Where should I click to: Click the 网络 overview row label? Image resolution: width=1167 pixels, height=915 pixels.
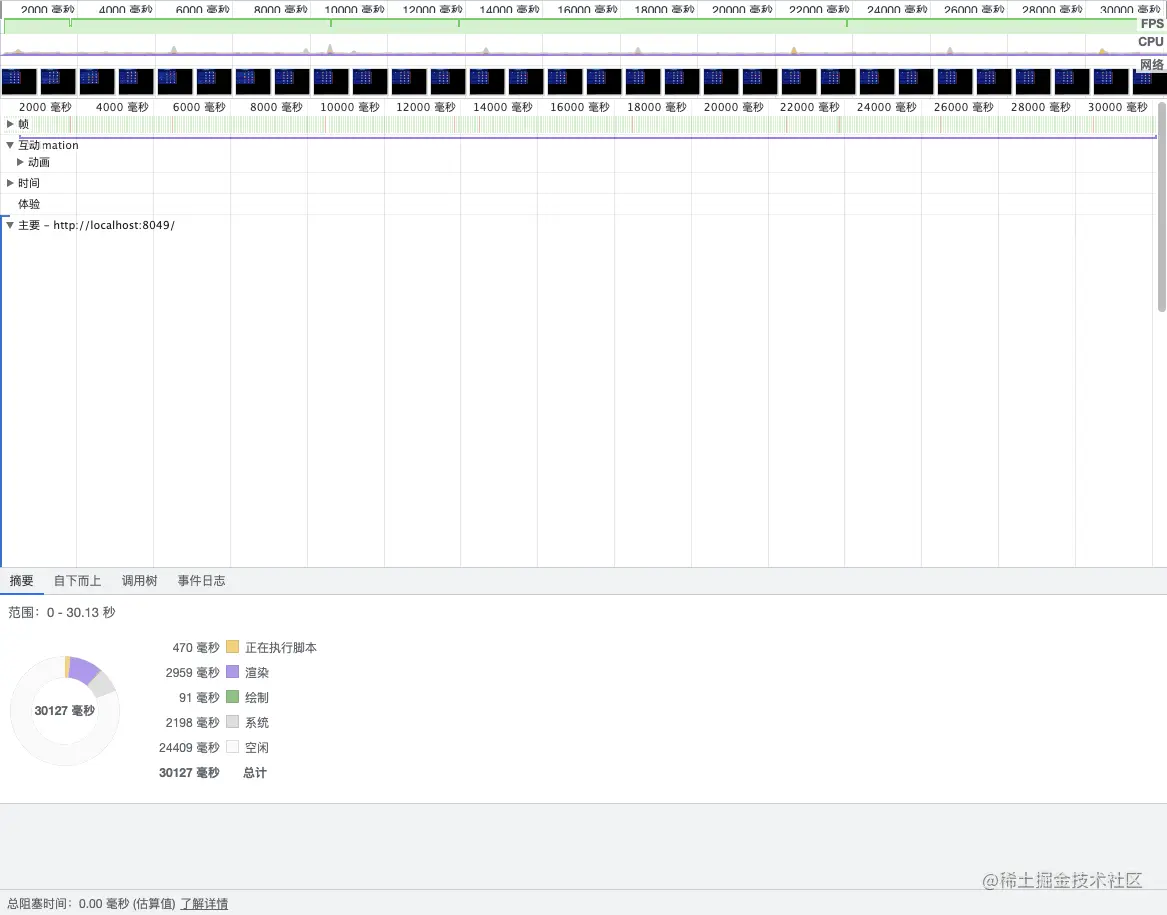click(1151, 64)
